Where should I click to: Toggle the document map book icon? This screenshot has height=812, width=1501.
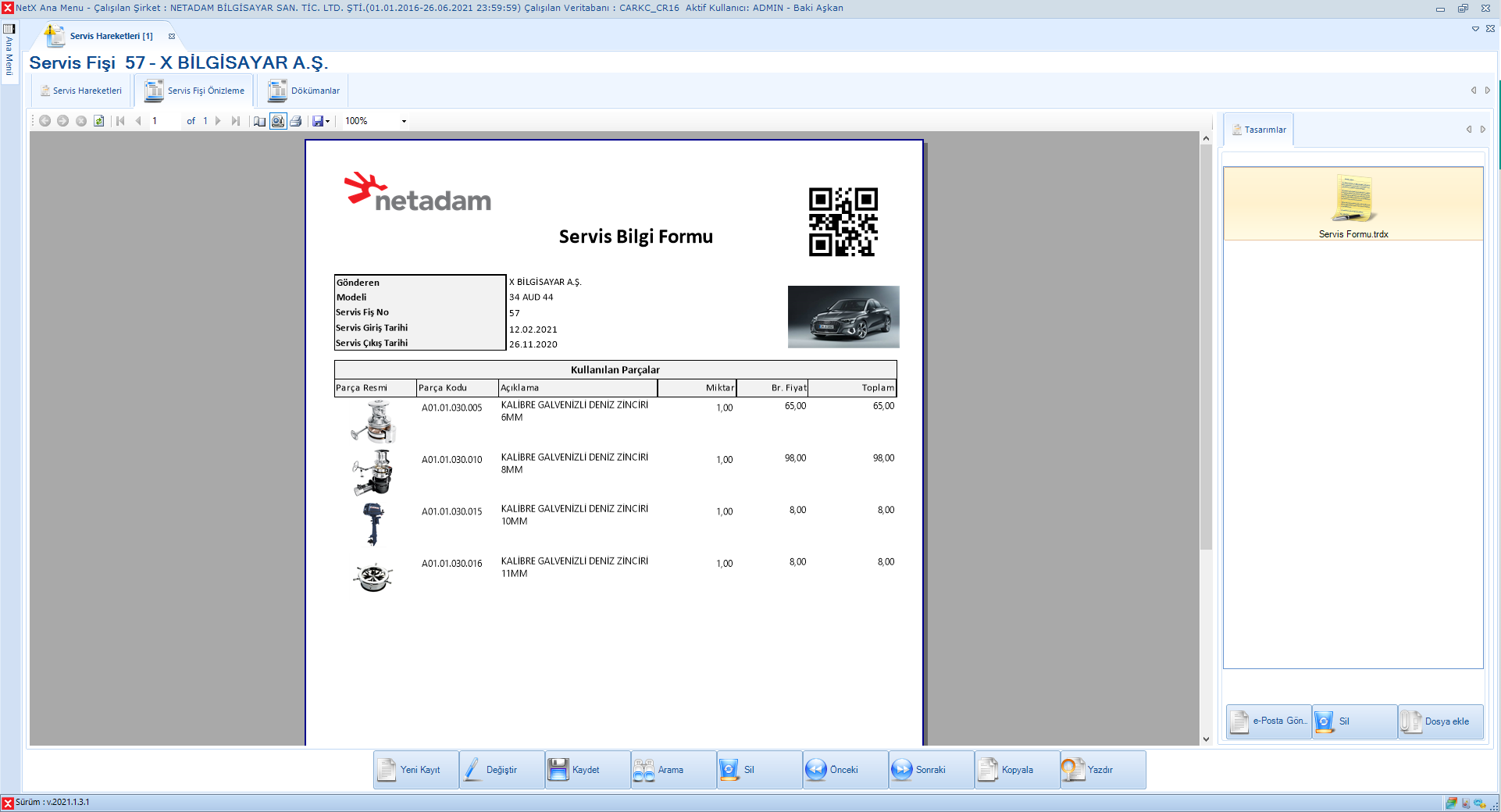click(260, 121)
